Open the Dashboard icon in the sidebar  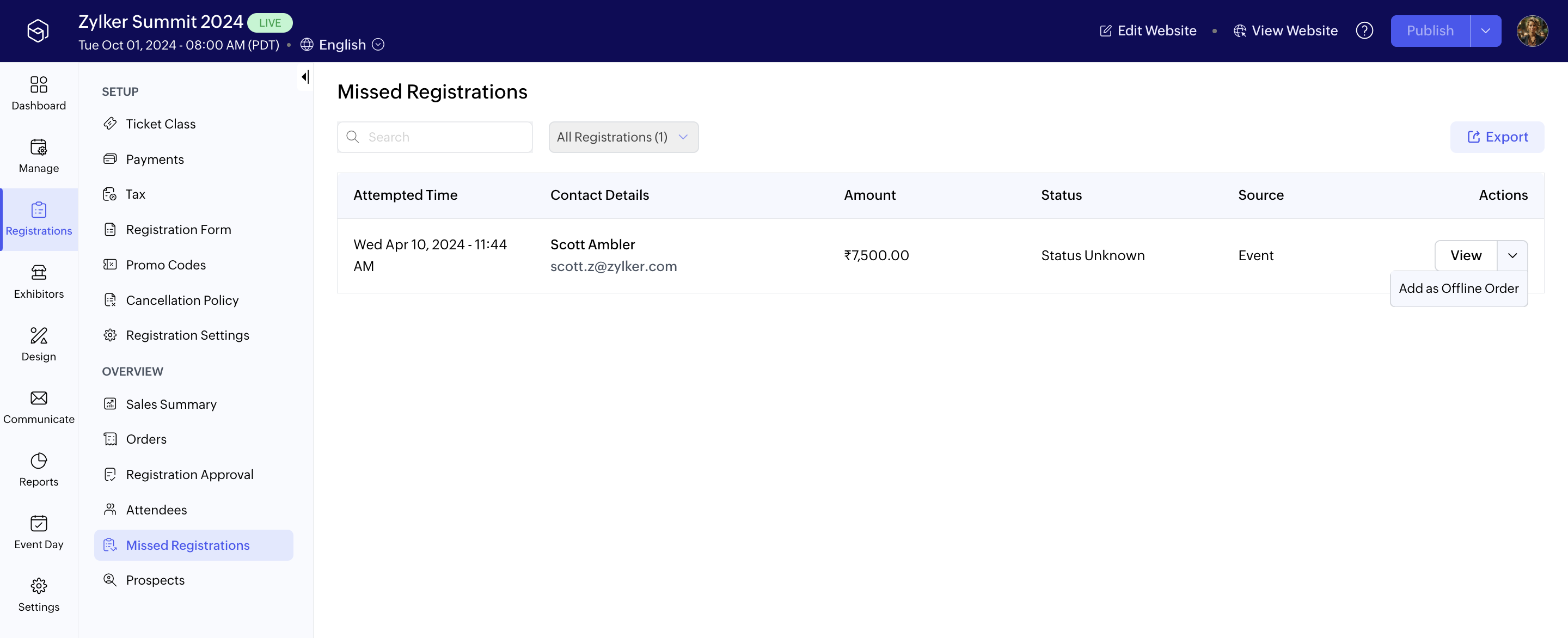click(38, 84)
